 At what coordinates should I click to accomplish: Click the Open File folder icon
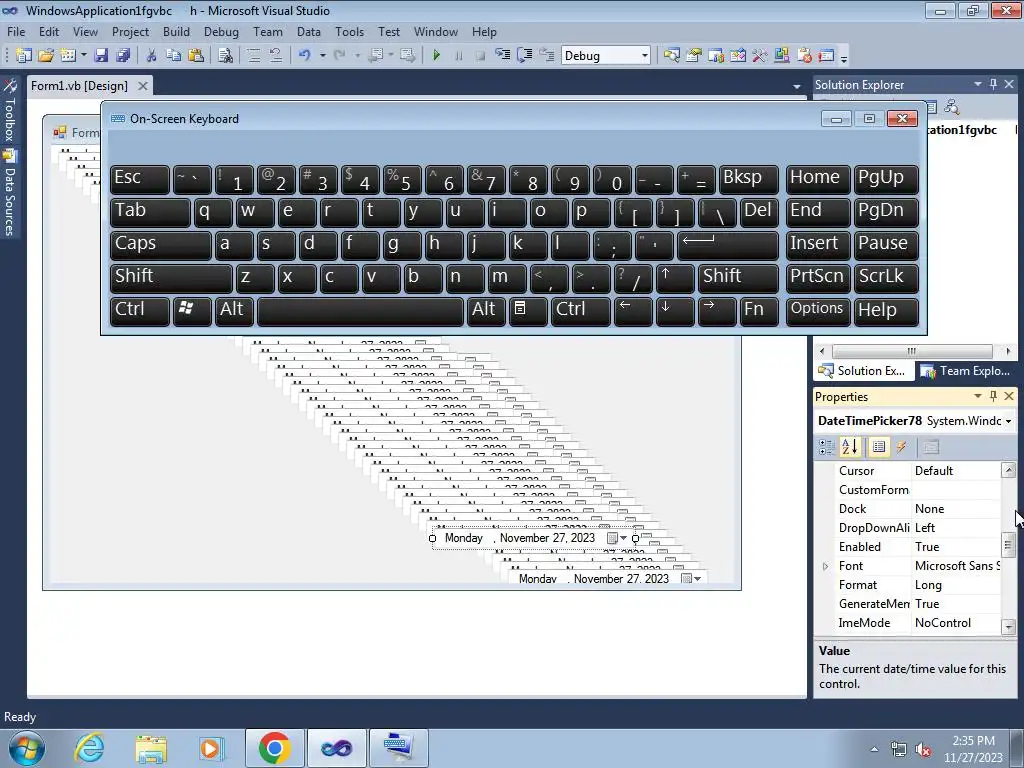pos(46,56)
